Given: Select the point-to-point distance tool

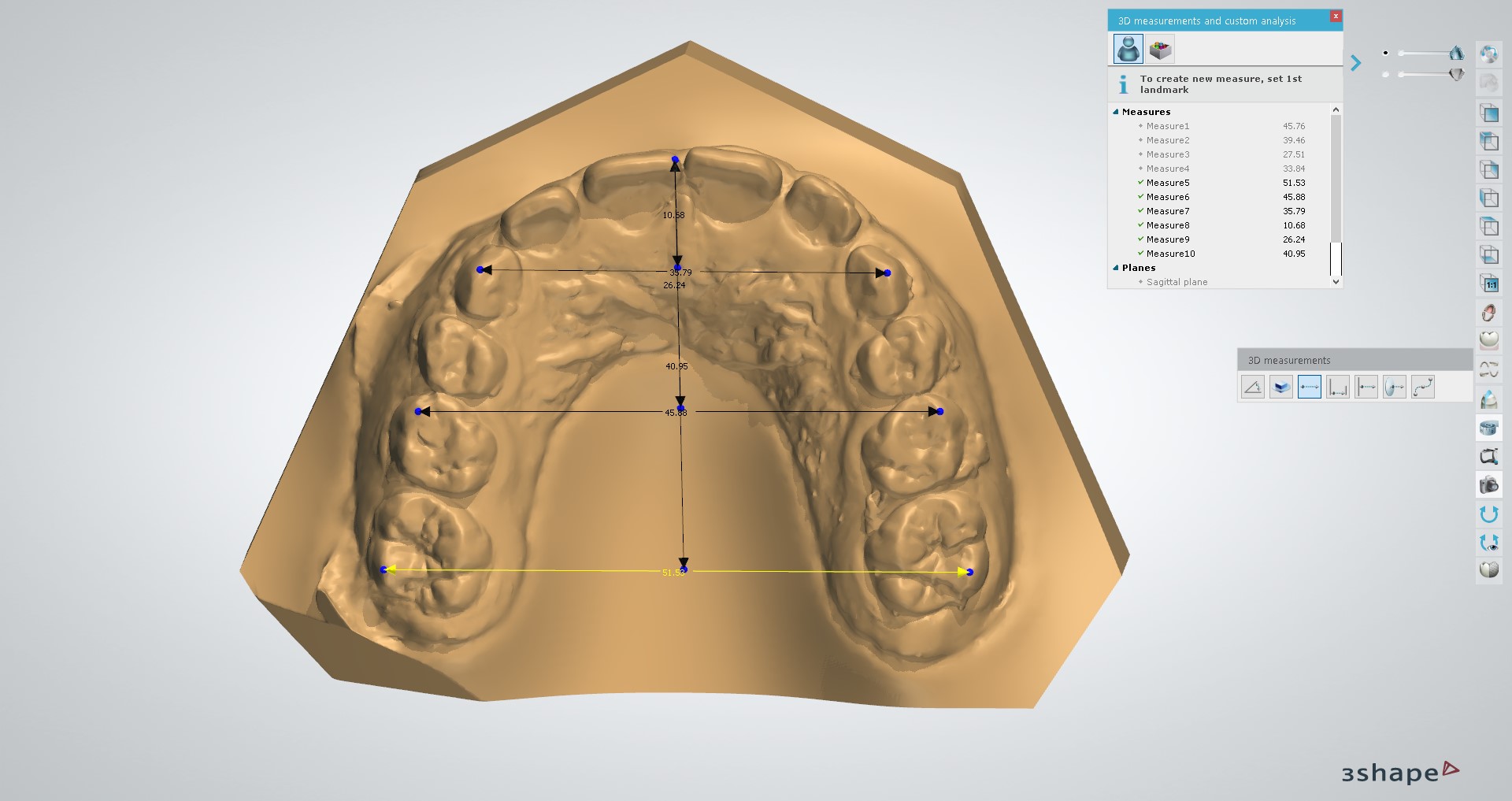Looking at the screenshot, I should pyautogui.click(x=1309, y=387).
